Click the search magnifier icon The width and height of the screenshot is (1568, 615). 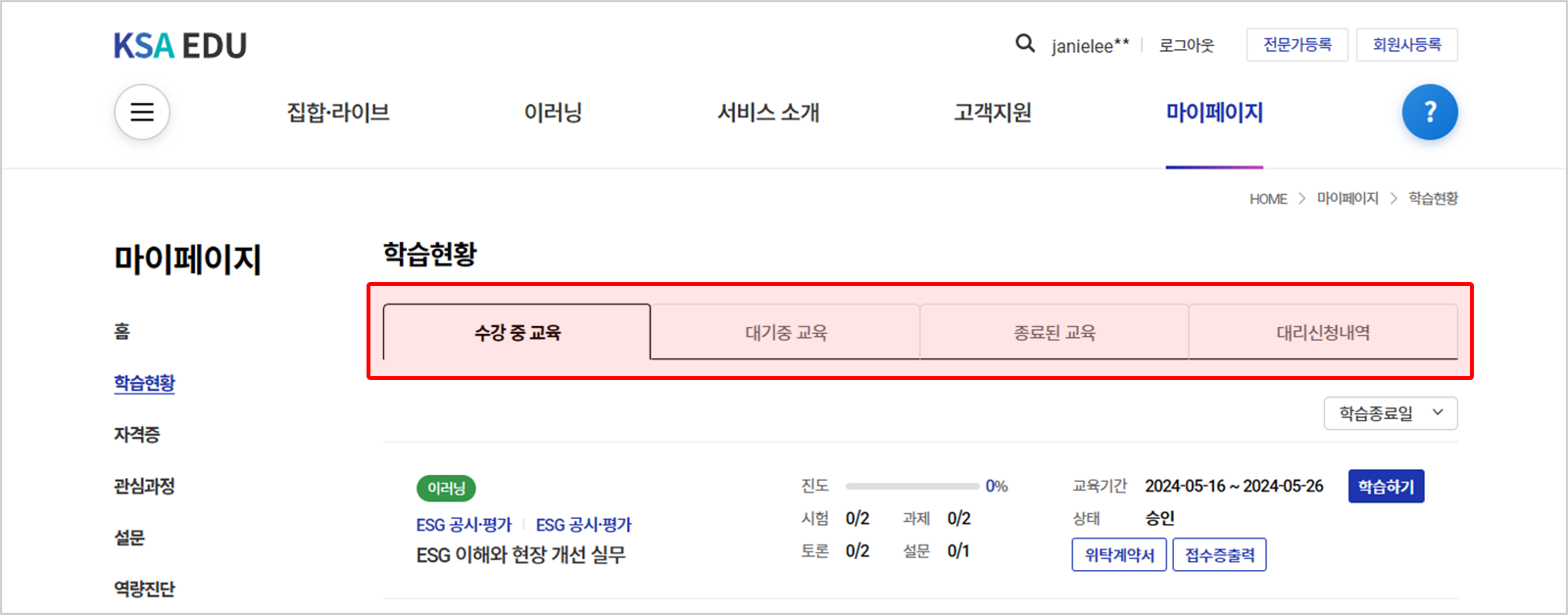coord(1025,44)
